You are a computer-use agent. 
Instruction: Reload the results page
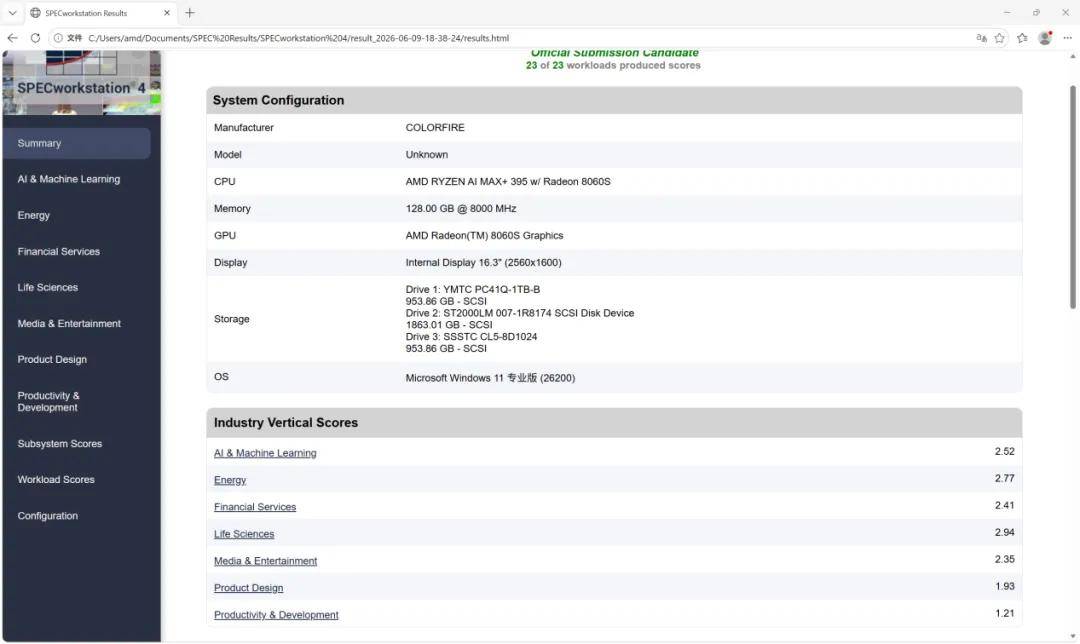tap(35, 38)
